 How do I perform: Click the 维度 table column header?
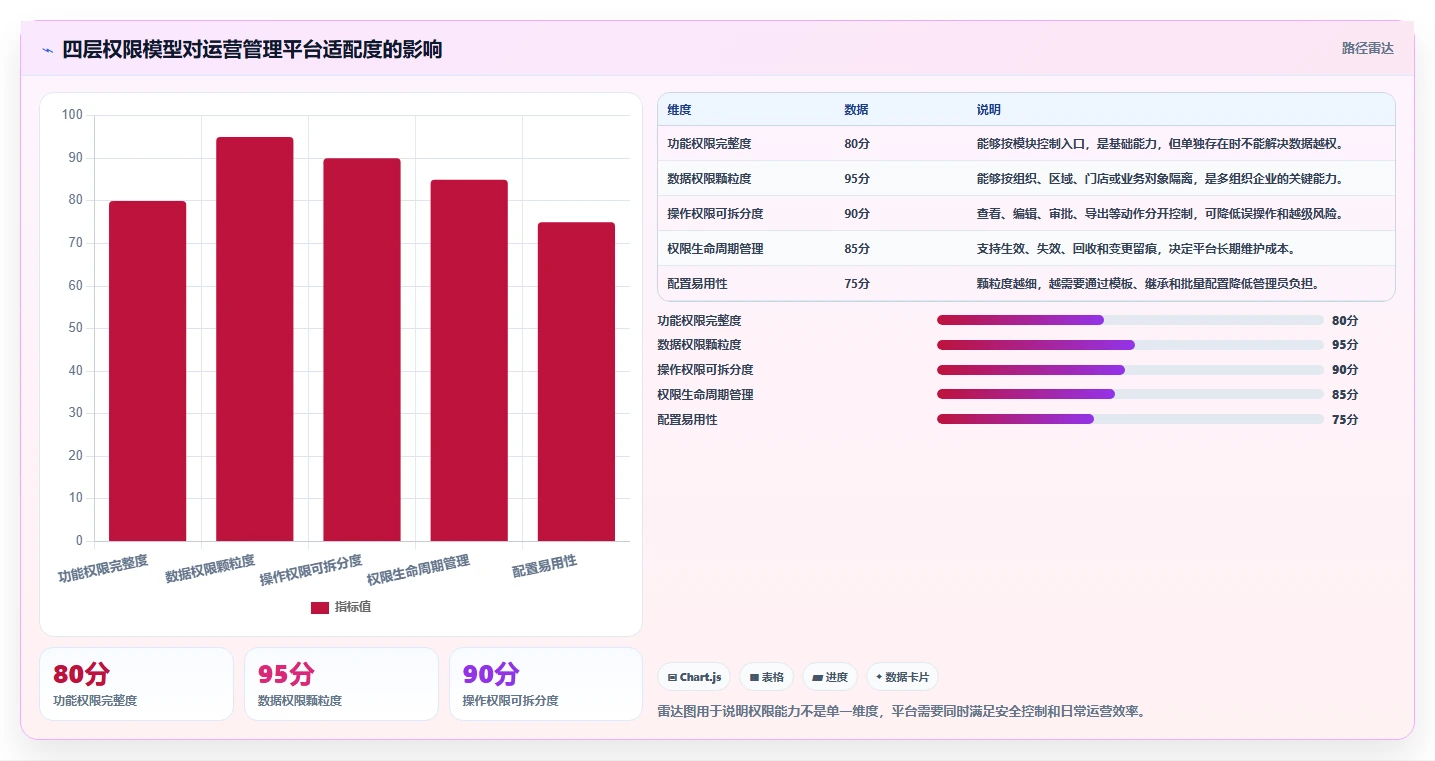point(679,110)
